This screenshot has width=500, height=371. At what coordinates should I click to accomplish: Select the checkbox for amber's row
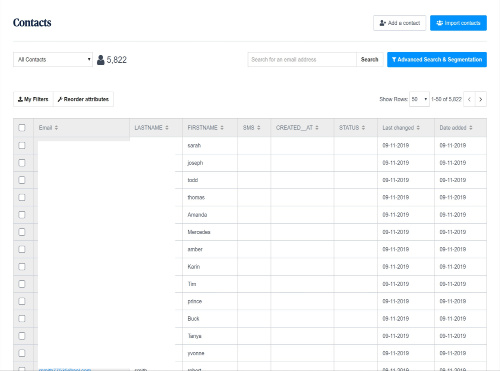click(x=22, y=249)
